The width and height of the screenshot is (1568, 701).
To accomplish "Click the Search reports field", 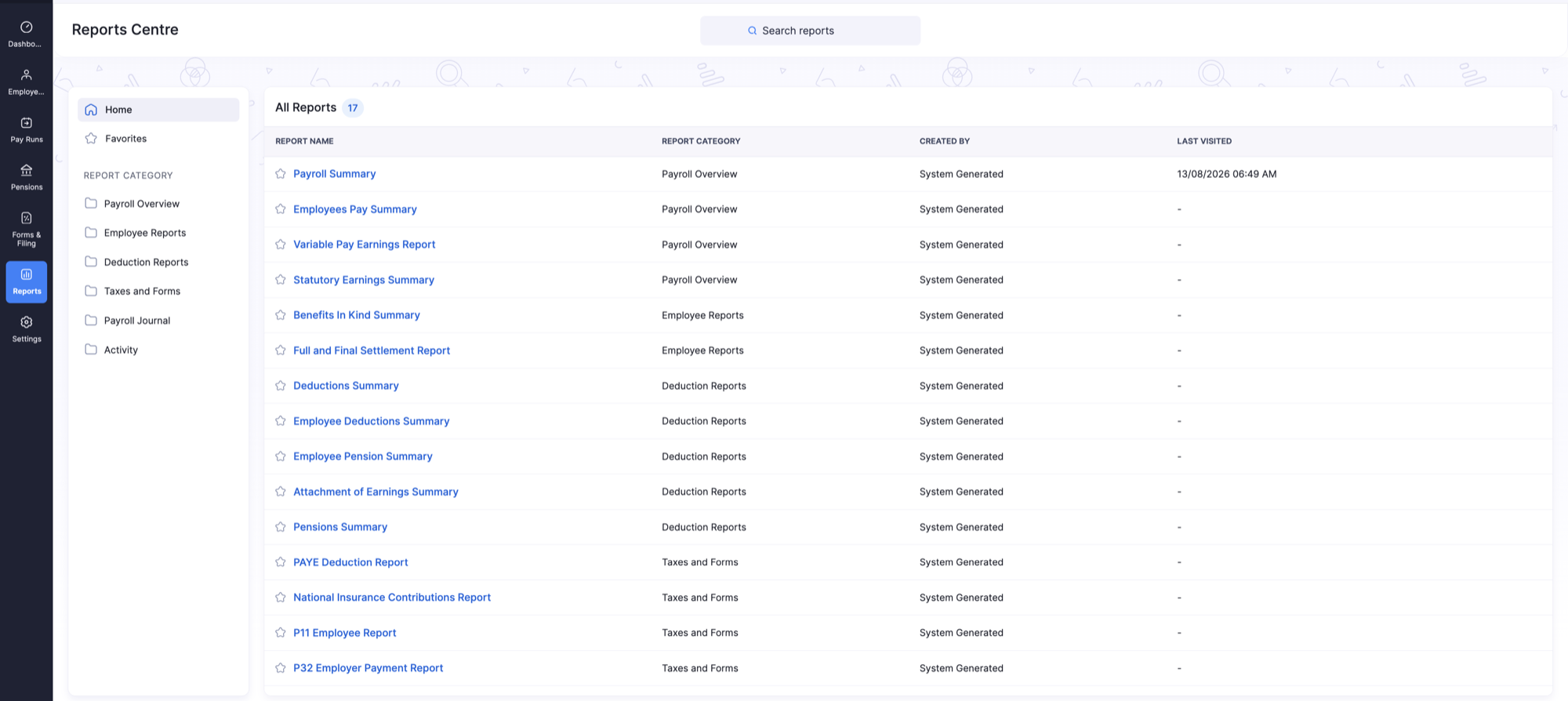I will [810, 31].
